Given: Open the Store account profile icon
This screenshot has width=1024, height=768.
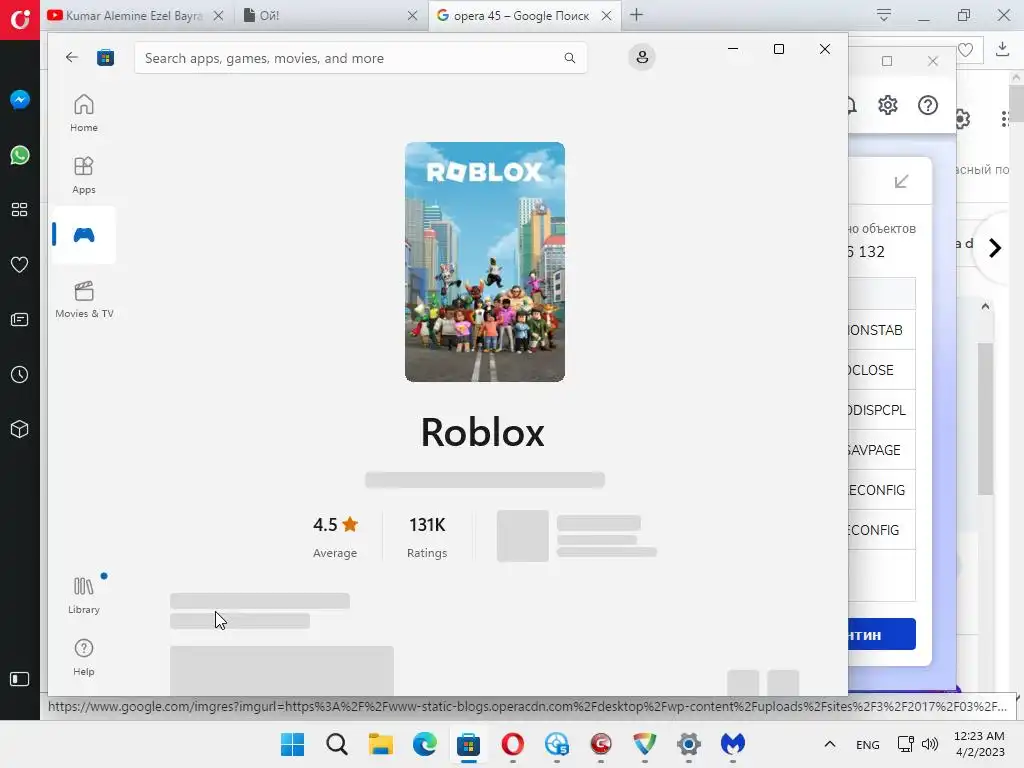Looking at the screenshot, I should [x=642, y=57].
